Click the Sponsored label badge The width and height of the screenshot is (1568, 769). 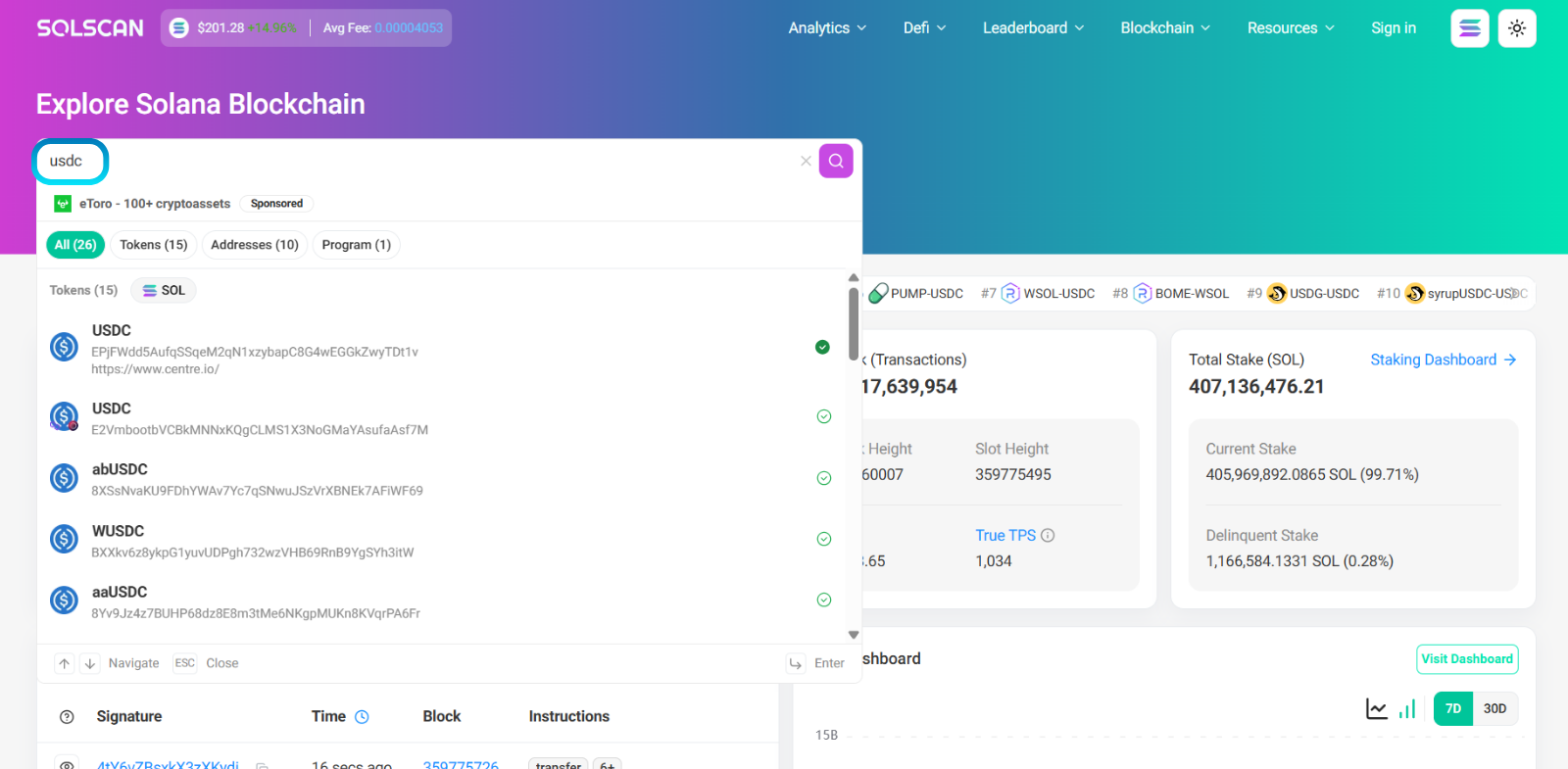tap(276, 204)
